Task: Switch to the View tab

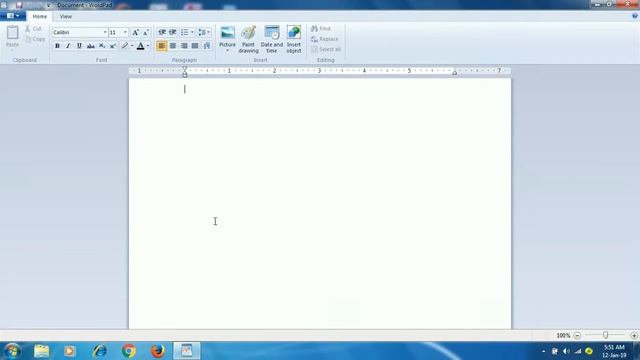Action: click(66, 16)
